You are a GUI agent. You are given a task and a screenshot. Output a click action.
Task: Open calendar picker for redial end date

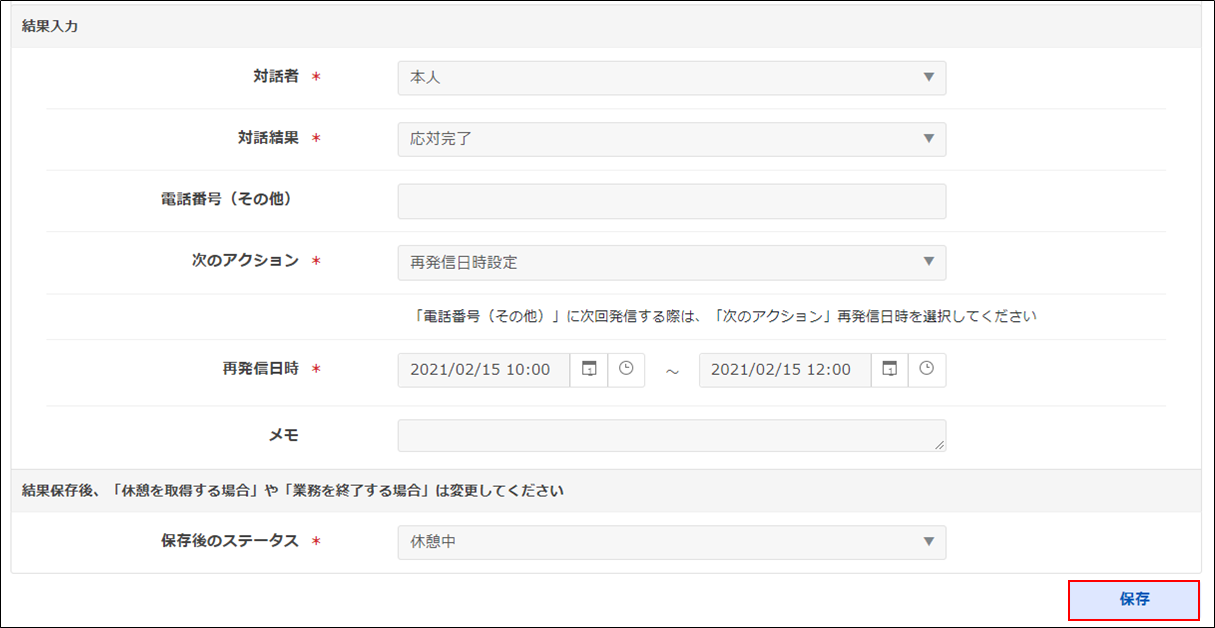(x=889, y=370)
